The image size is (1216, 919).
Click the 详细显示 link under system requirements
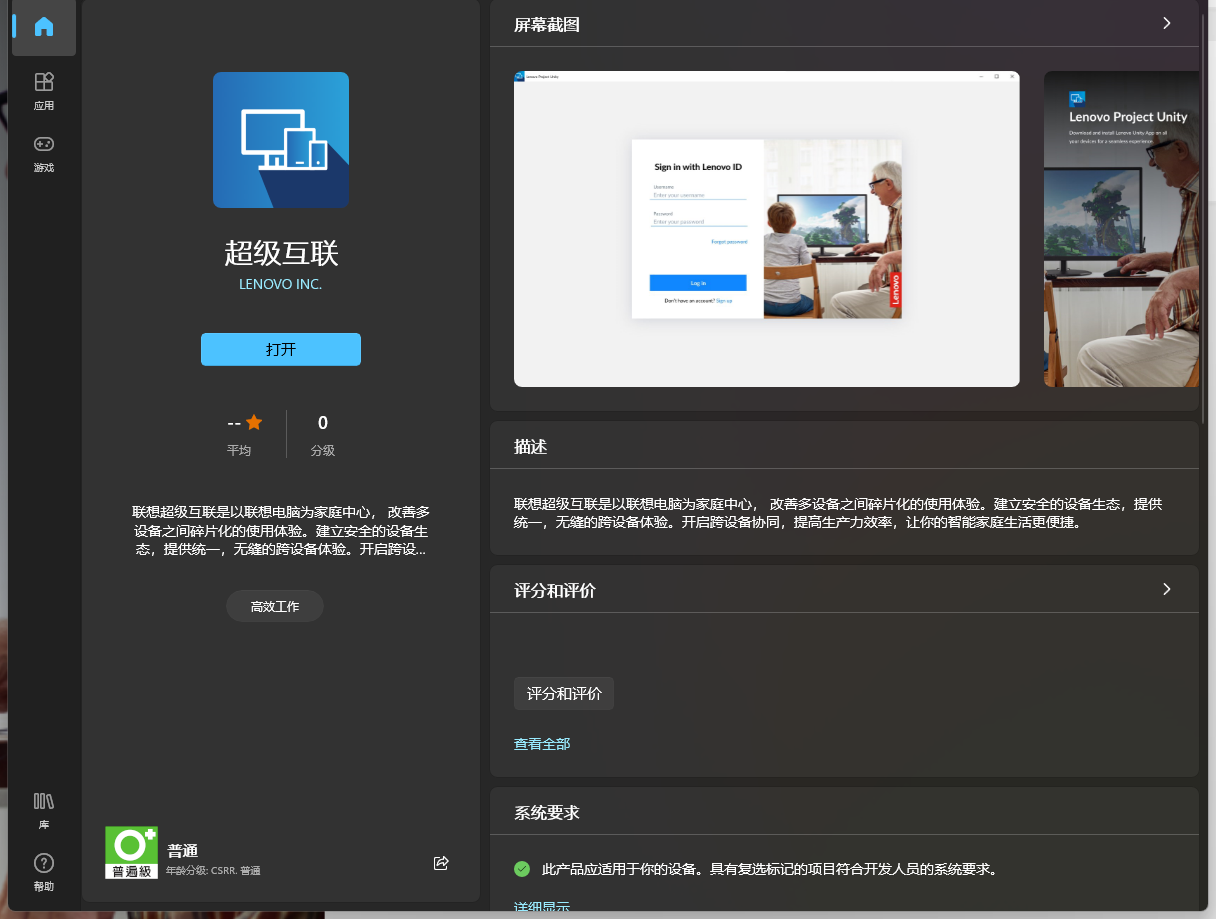pyautogui.click(x=542, y=908)
